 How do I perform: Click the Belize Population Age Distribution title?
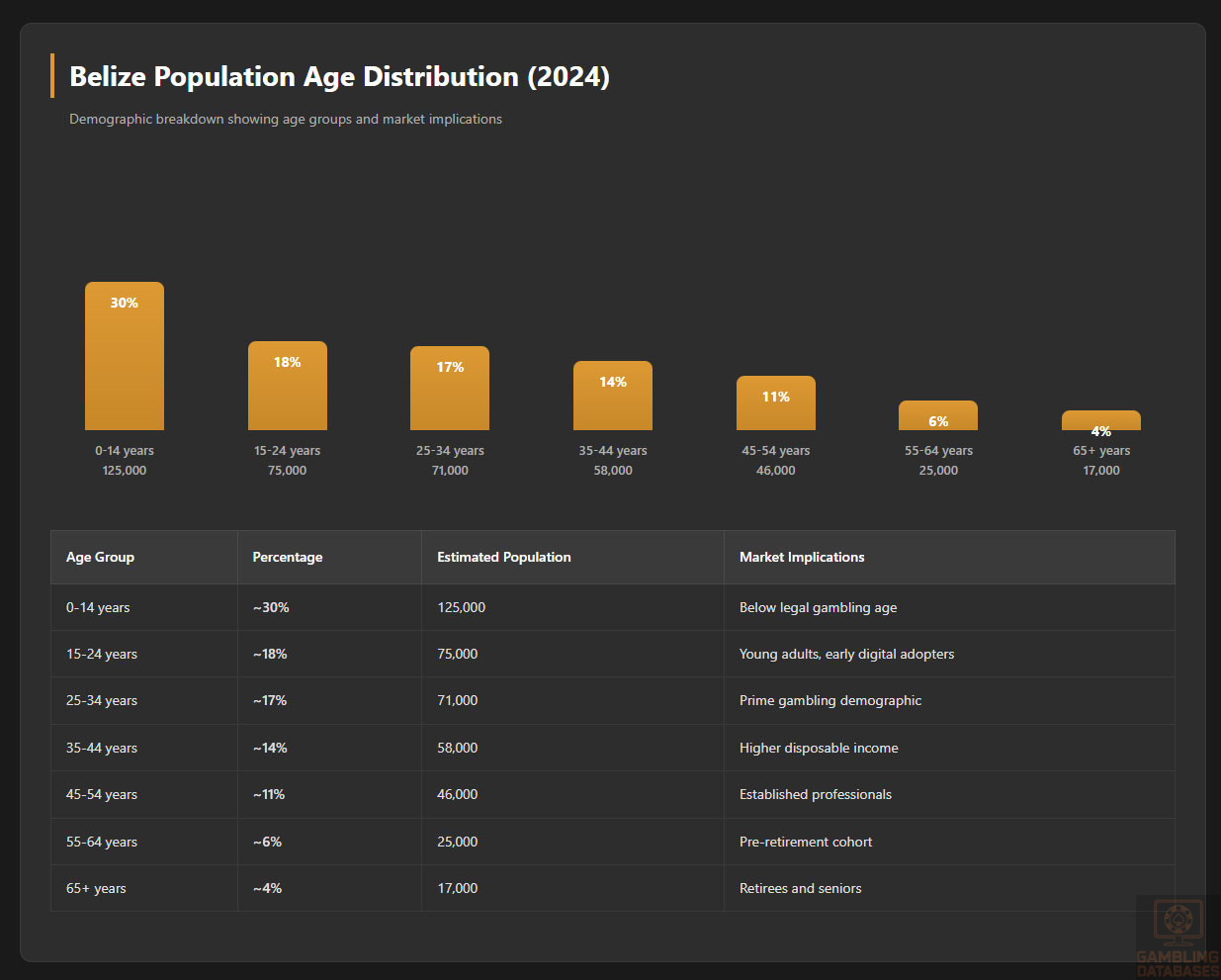coord(339,76)
